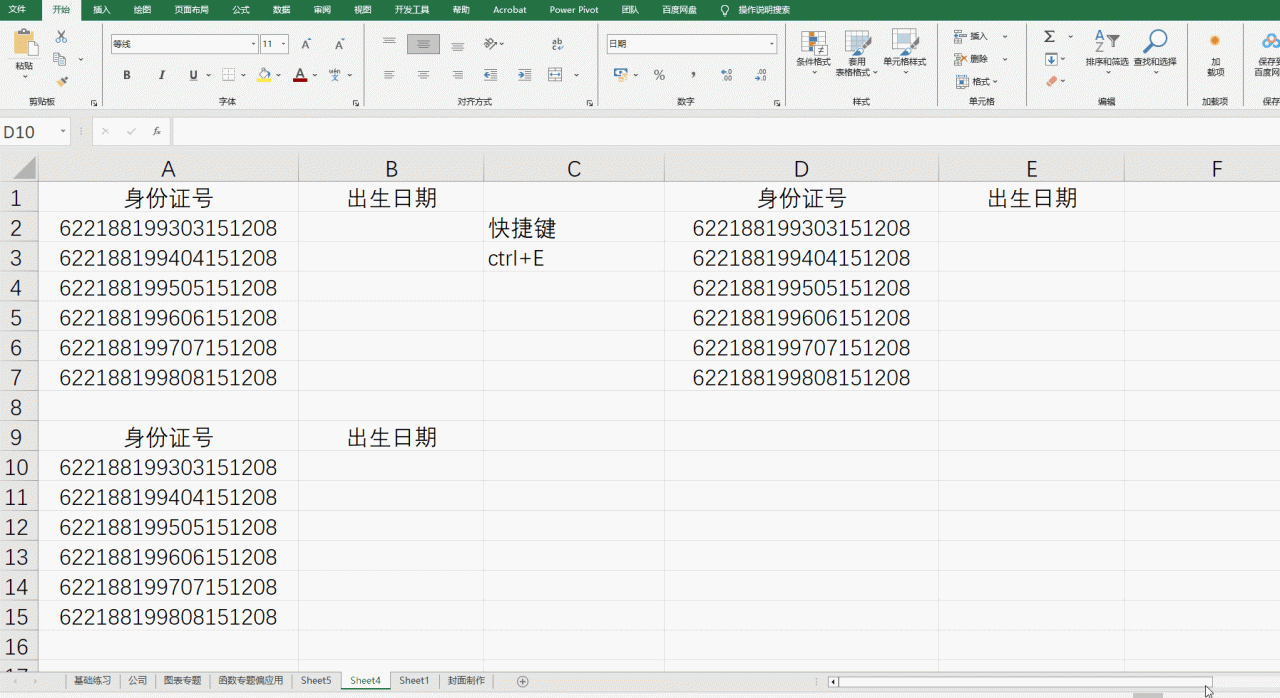Click the increase decimal icon
1280x698 pixels.
pyautogui.click(x=727, y=75)
